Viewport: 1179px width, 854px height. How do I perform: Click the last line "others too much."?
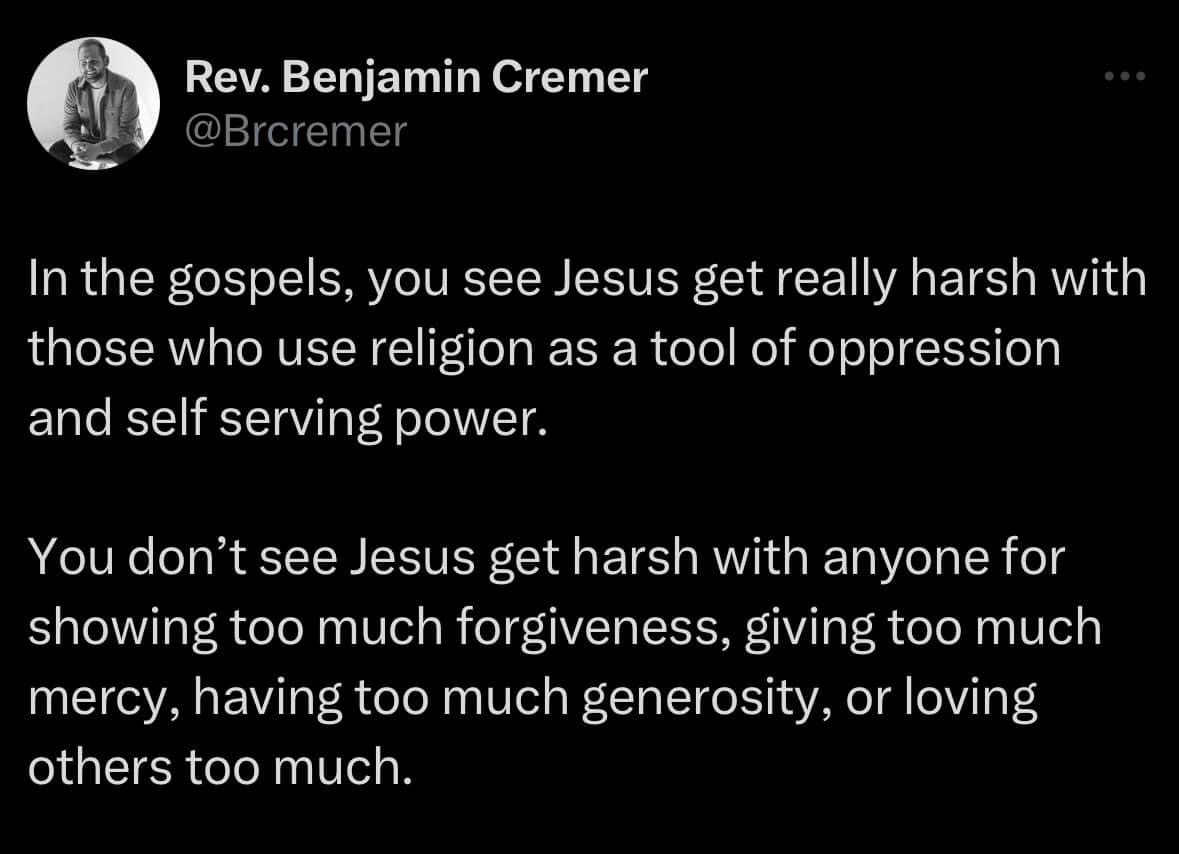(x=220, y=765)
